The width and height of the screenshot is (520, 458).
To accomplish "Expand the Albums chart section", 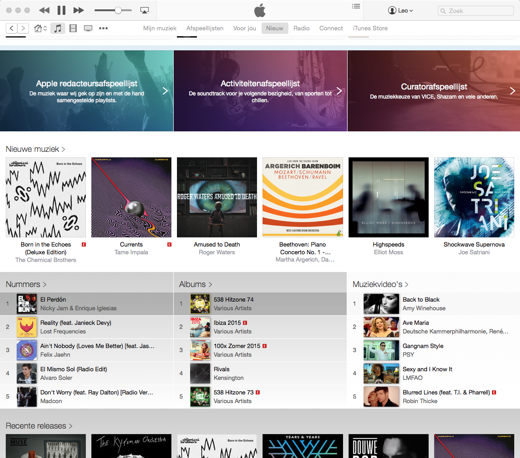I will 195,284.
